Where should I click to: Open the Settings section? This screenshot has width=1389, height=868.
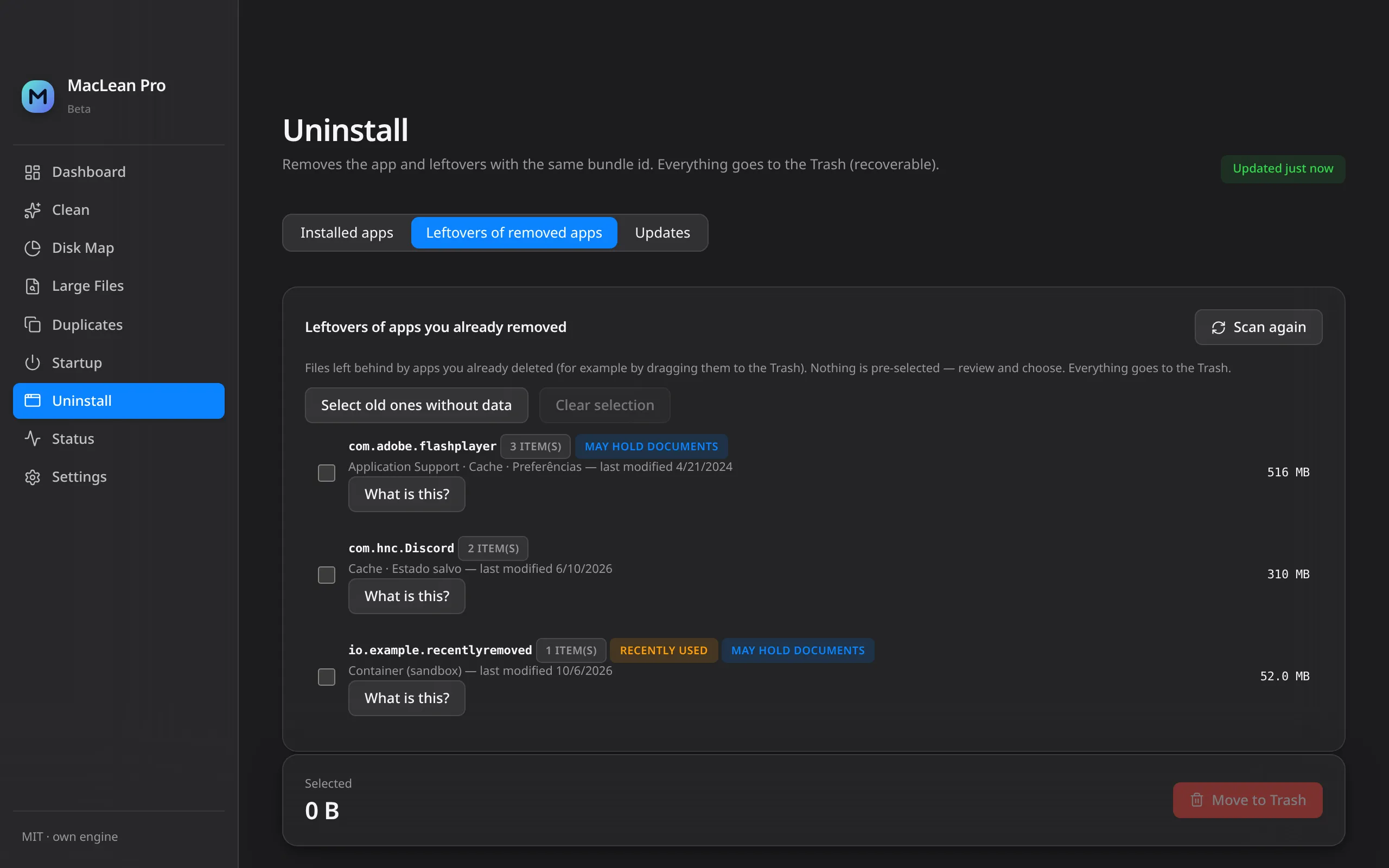coord(119,477)
